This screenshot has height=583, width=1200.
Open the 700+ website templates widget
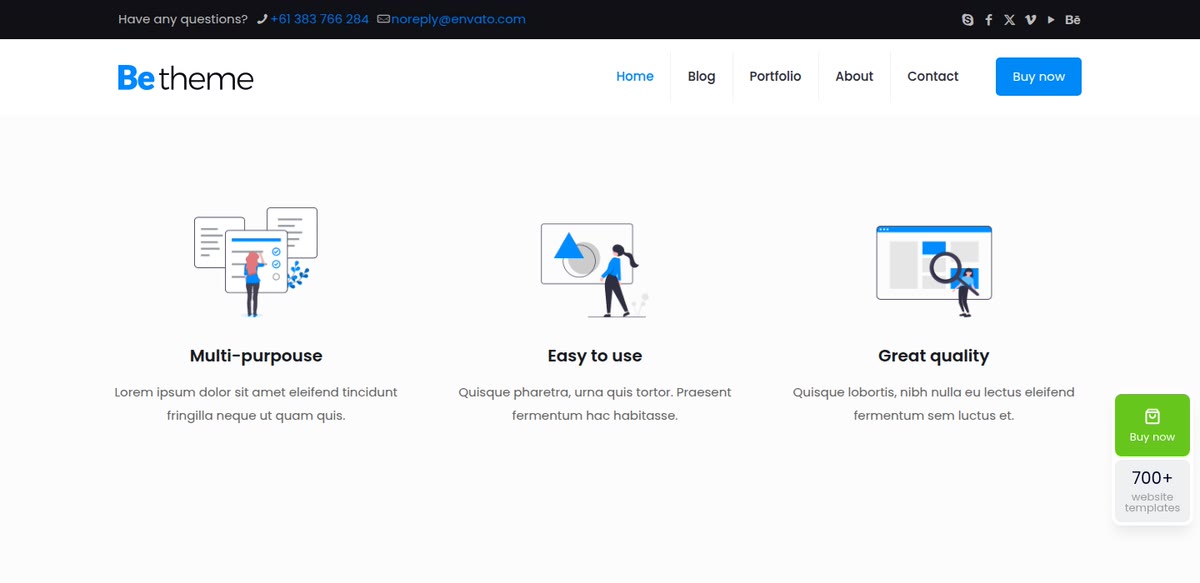pyautogui.click(x=1152, y=491)
